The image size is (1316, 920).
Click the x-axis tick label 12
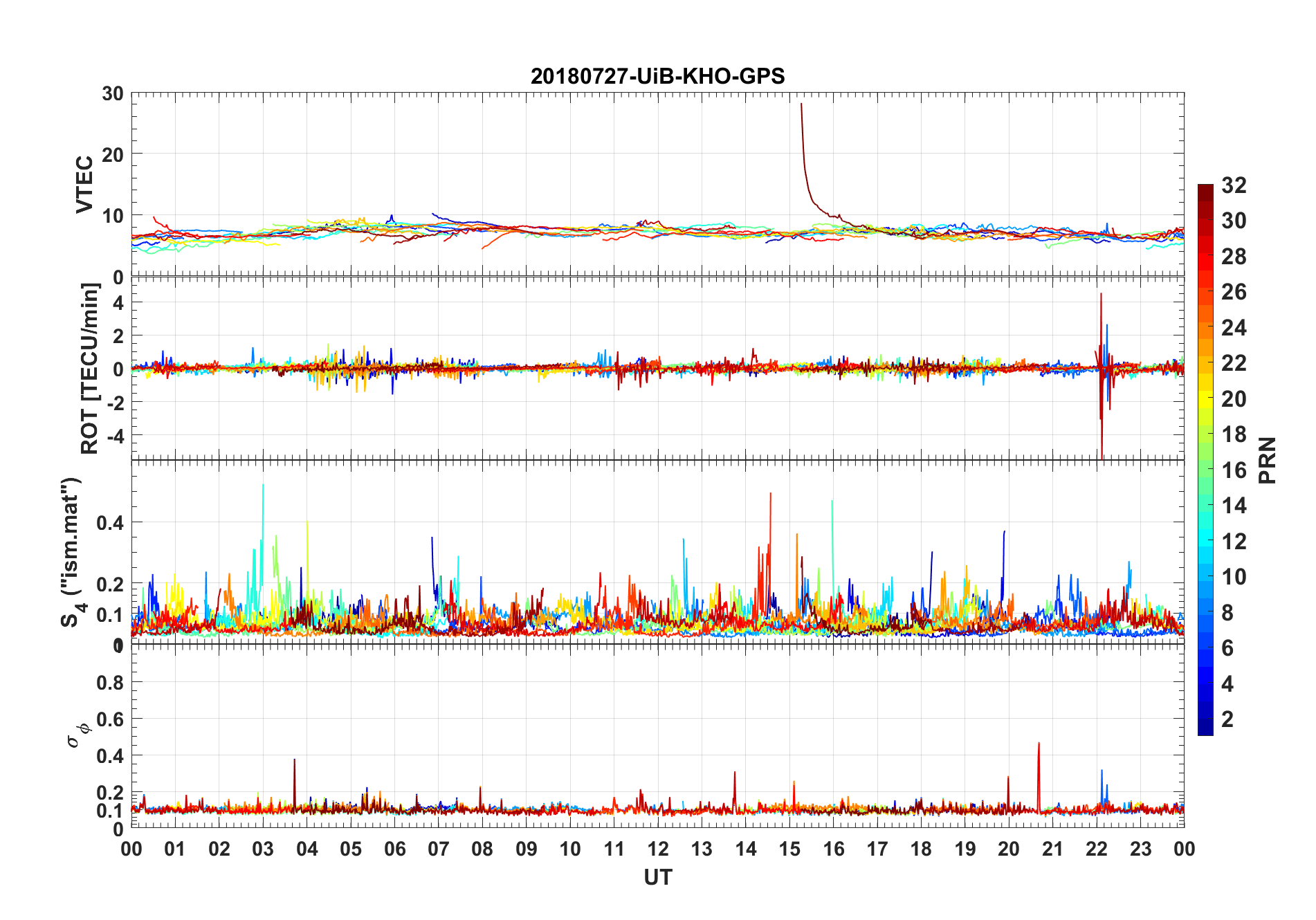click(x=658, y=849)
